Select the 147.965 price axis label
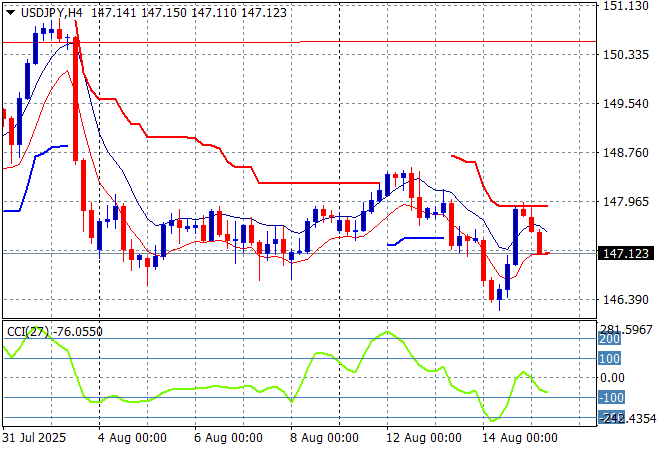Viewport: 660px width, 450px height. point(626,202)
